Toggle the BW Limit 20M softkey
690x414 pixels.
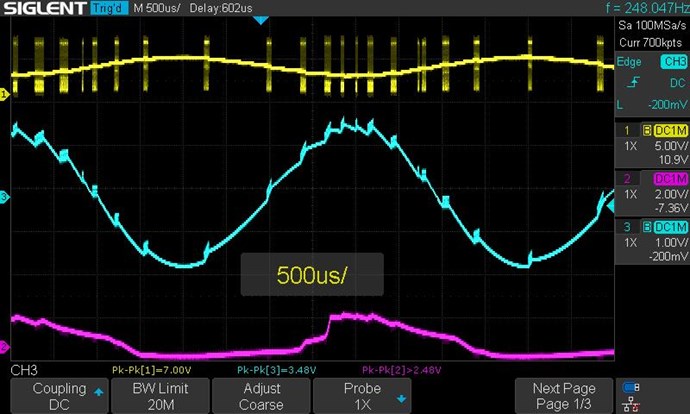(160, 396)
